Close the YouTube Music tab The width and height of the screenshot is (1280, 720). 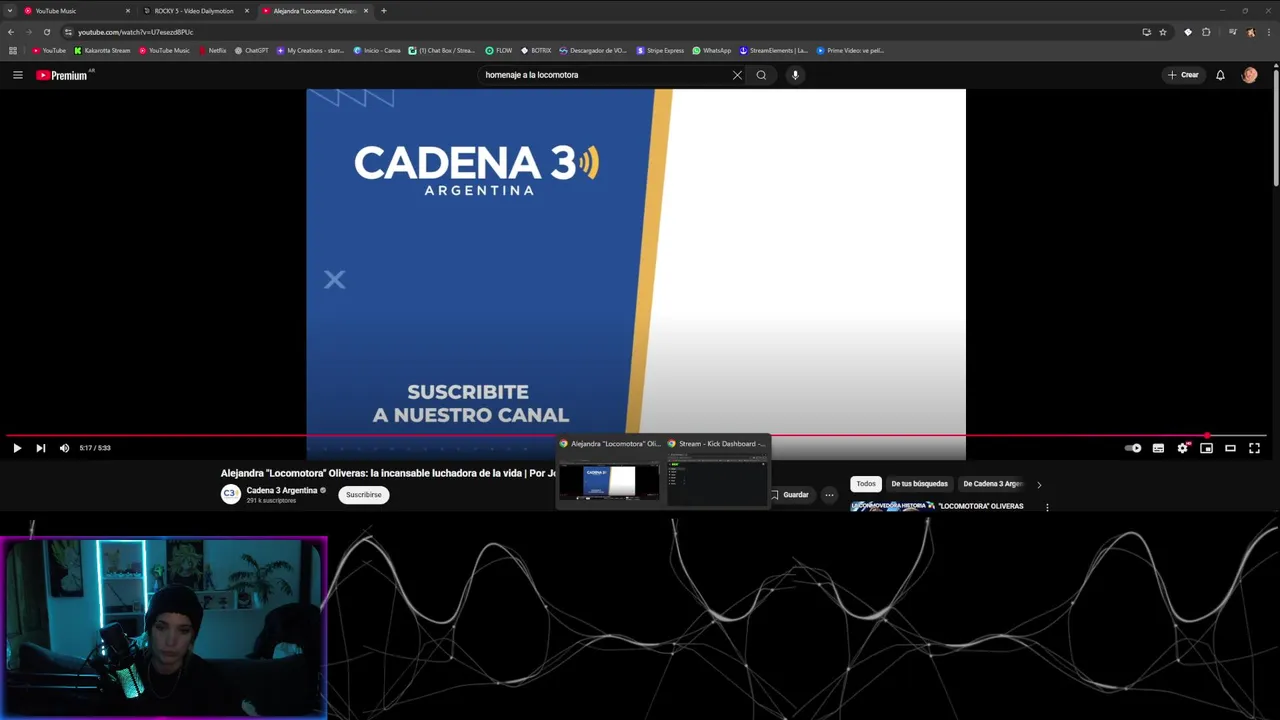(128, 11)
